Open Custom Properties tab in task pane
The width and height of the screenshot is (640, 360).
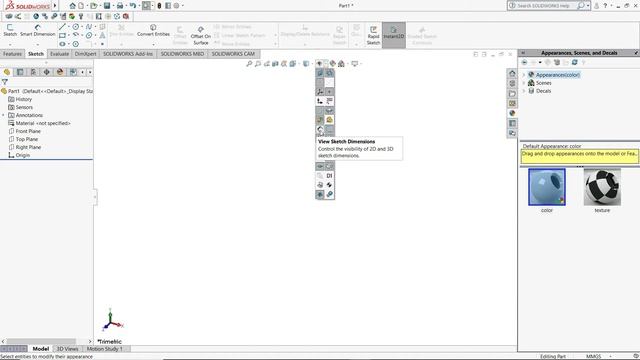pos(512,123)
